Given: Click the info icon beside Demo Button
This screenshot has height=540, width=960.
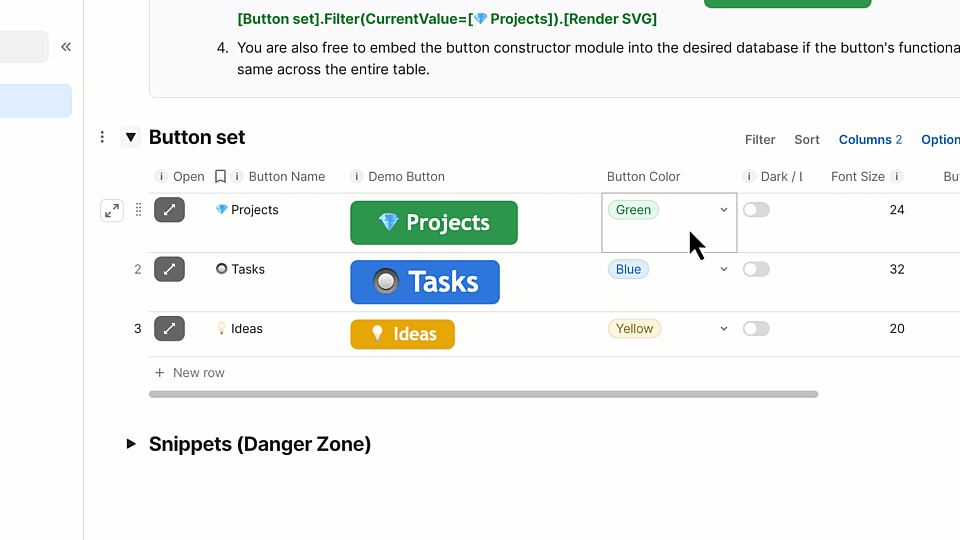Looking at the screenshot, I should coord(356,177).
